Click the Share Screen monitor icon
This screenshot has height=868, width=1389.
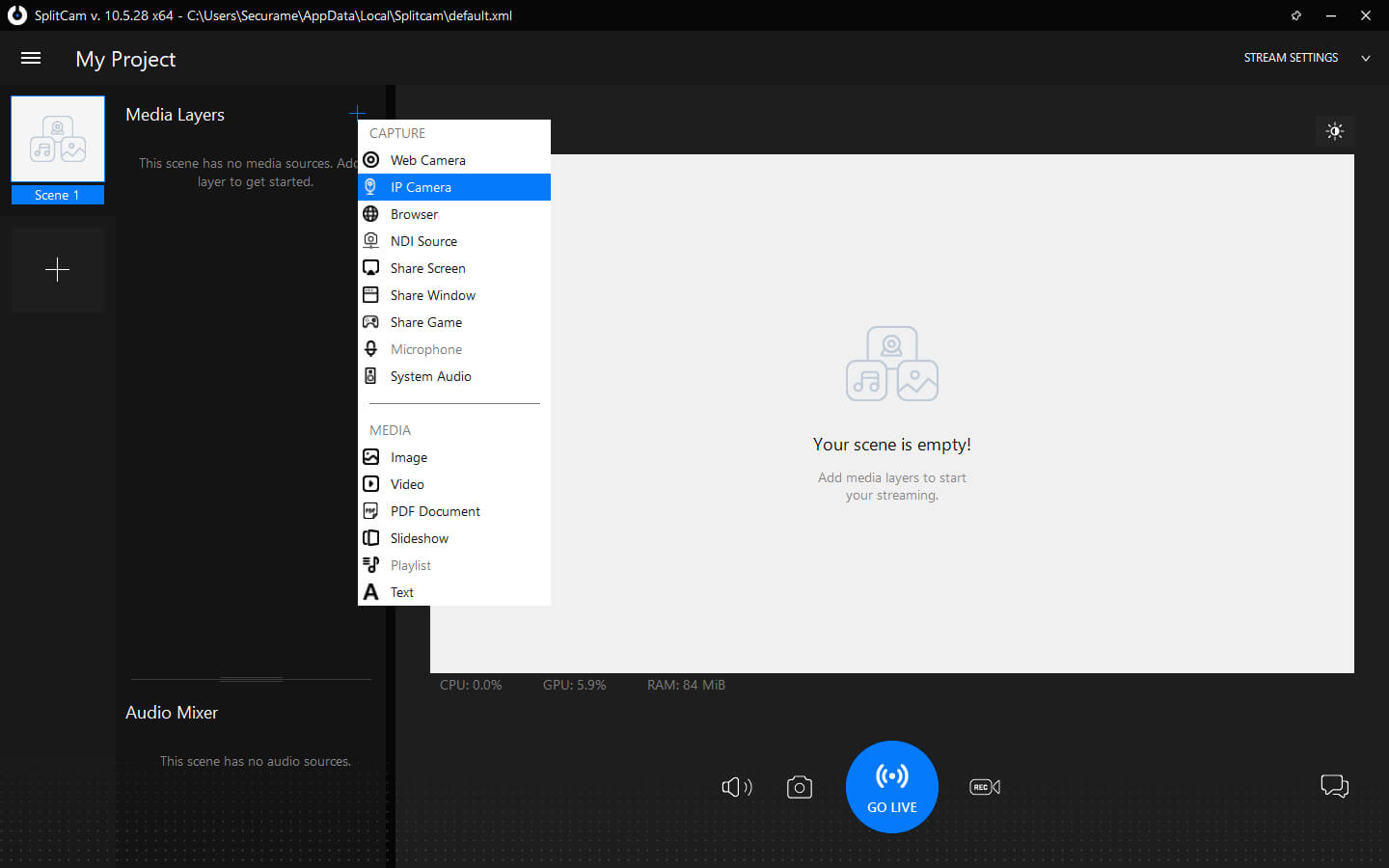coord(370,268)
